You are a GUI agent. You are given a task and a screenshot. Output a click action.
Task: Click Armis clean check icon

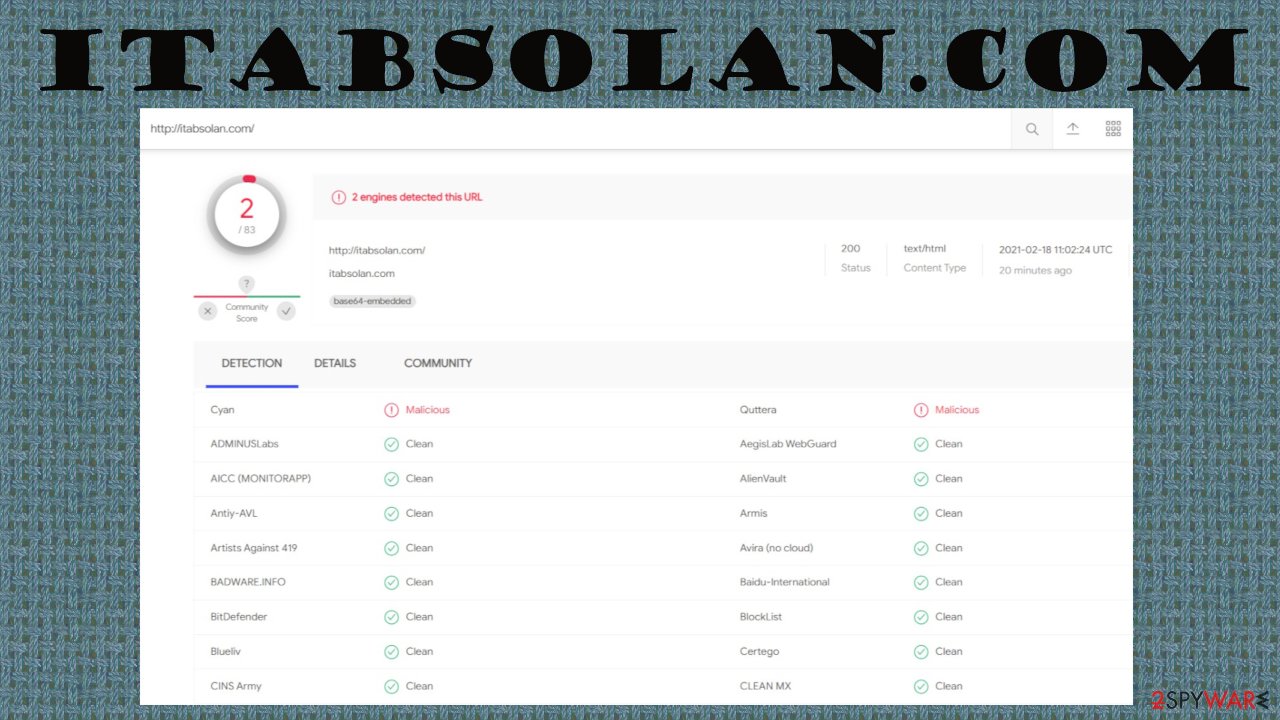pyautogui.click(x=921, y=513)
